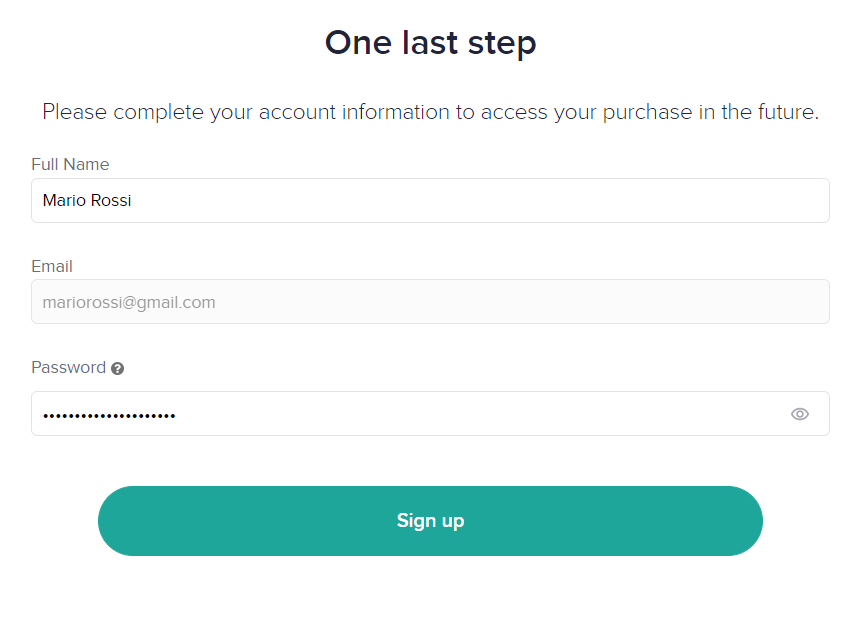Click the account information description text

pos(430,112)
